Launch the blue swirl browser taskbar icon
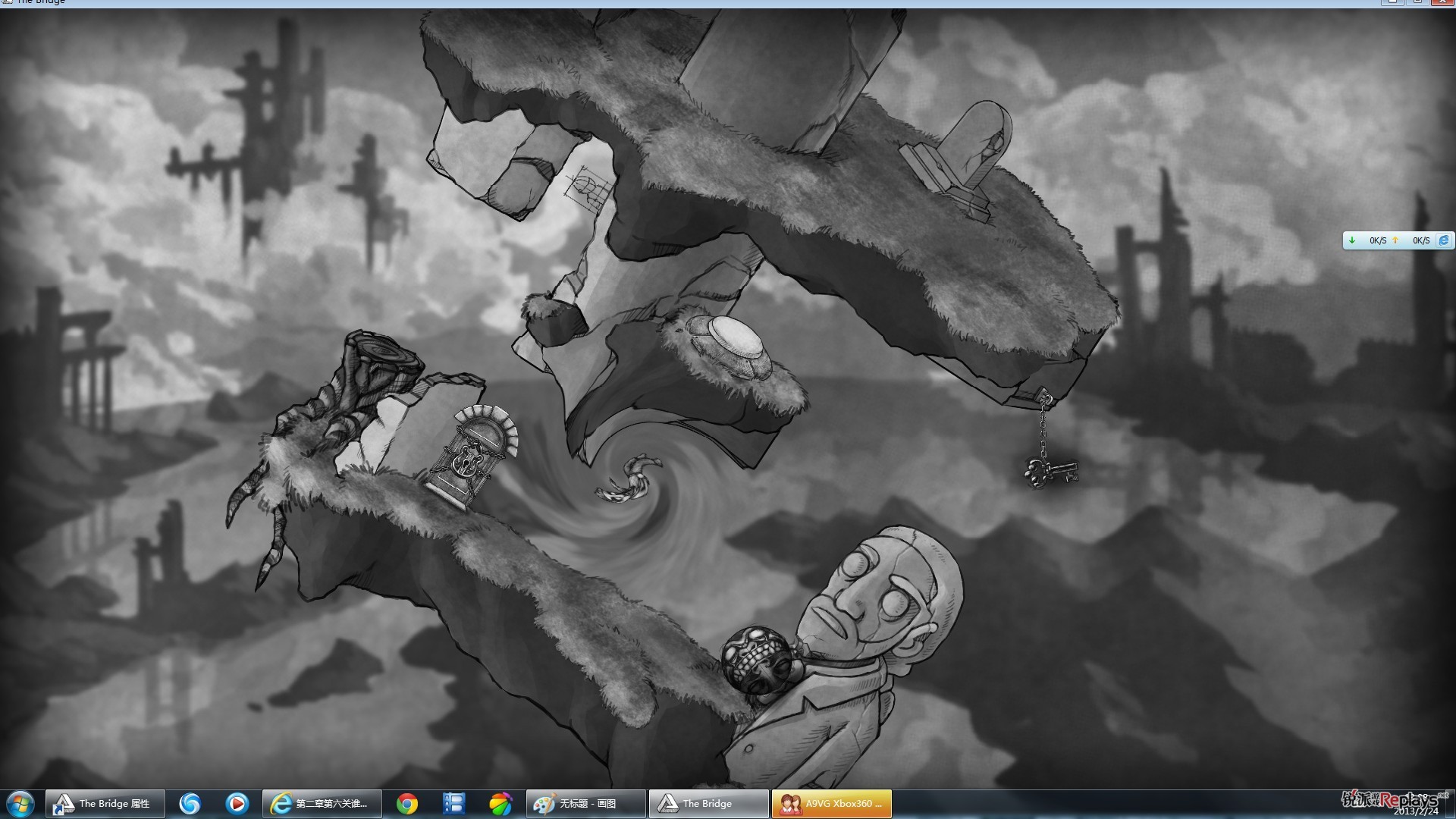1456x819 pixels. [190, 804]
